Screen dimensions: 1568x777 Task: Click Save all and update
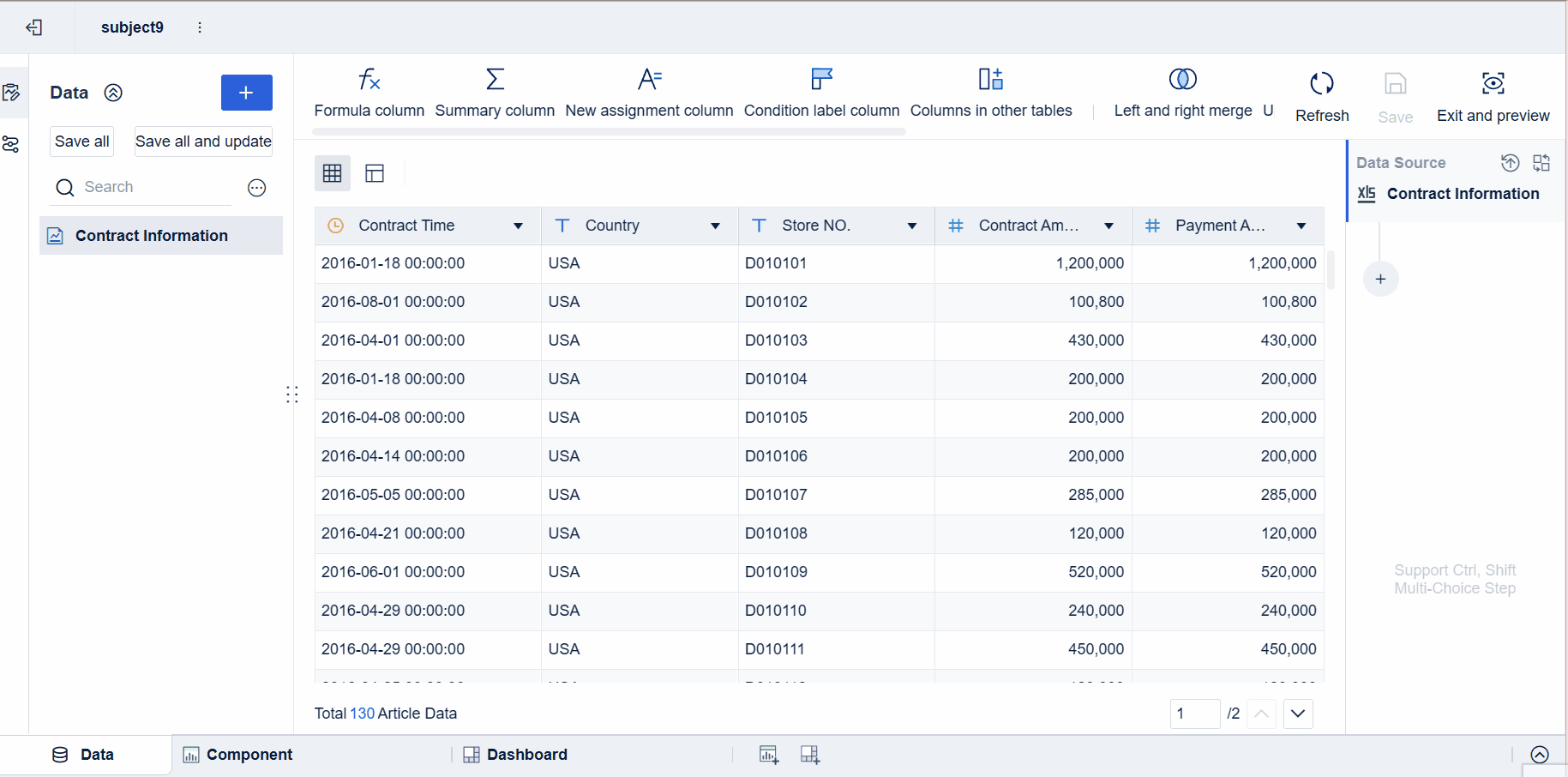(203, 142)
